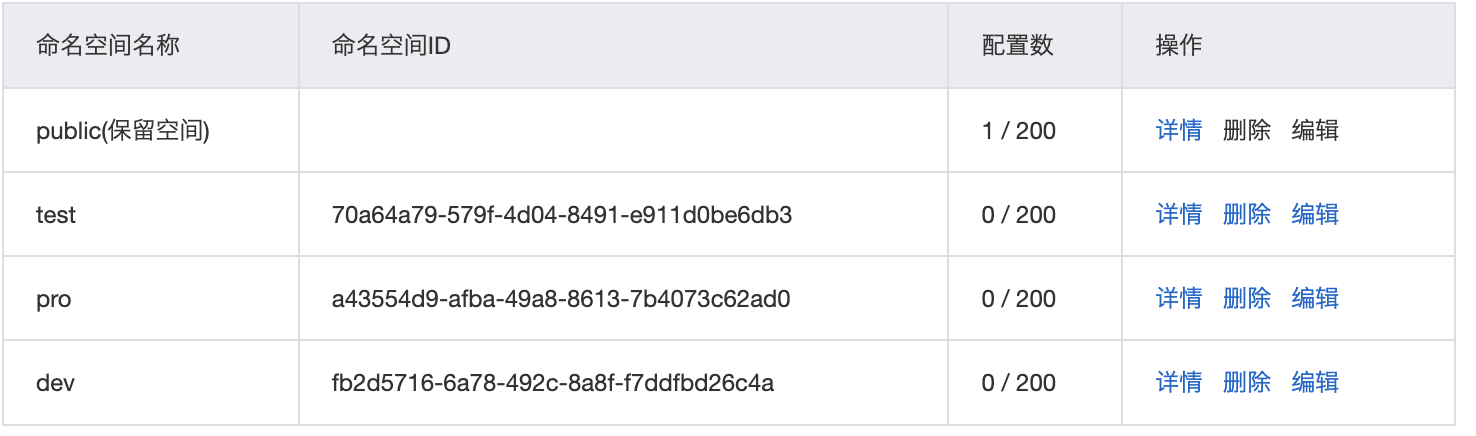Viewport: 1476px width, 436px height.
Task: Open 详情 for the public namespace
Action: pyautogui.click(x=1179, y=130)
